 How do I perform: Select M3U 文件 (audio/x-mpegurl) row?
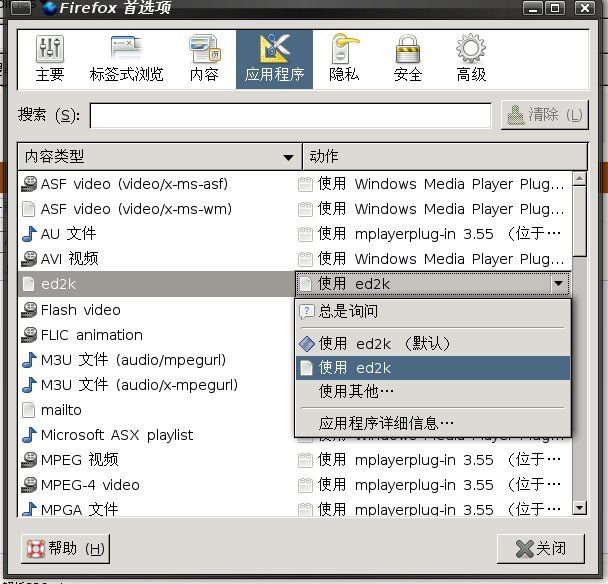[x=156, y=385]
